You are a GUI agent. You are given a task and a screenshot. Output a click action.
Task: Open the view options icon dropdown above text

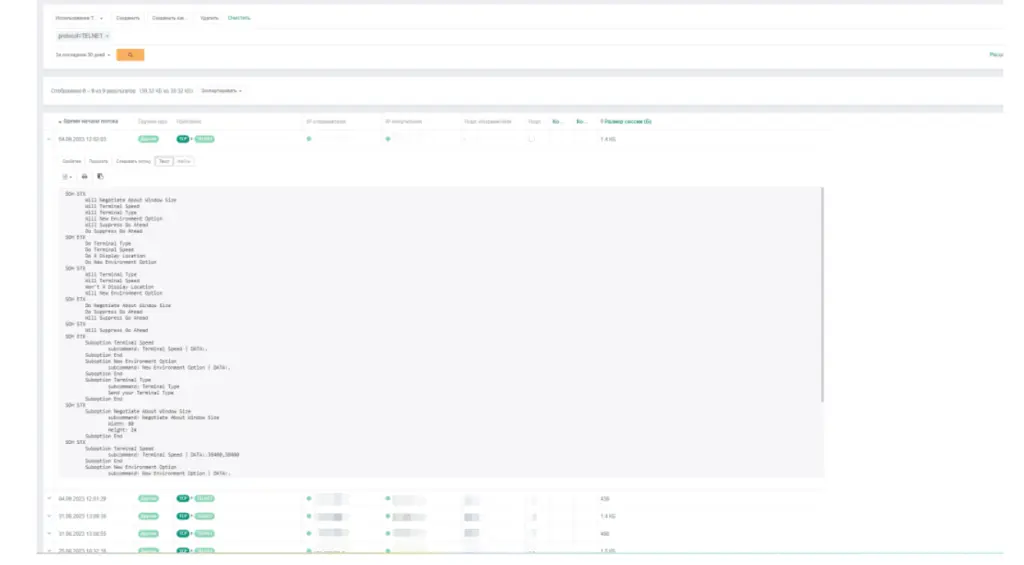[67, 176]
